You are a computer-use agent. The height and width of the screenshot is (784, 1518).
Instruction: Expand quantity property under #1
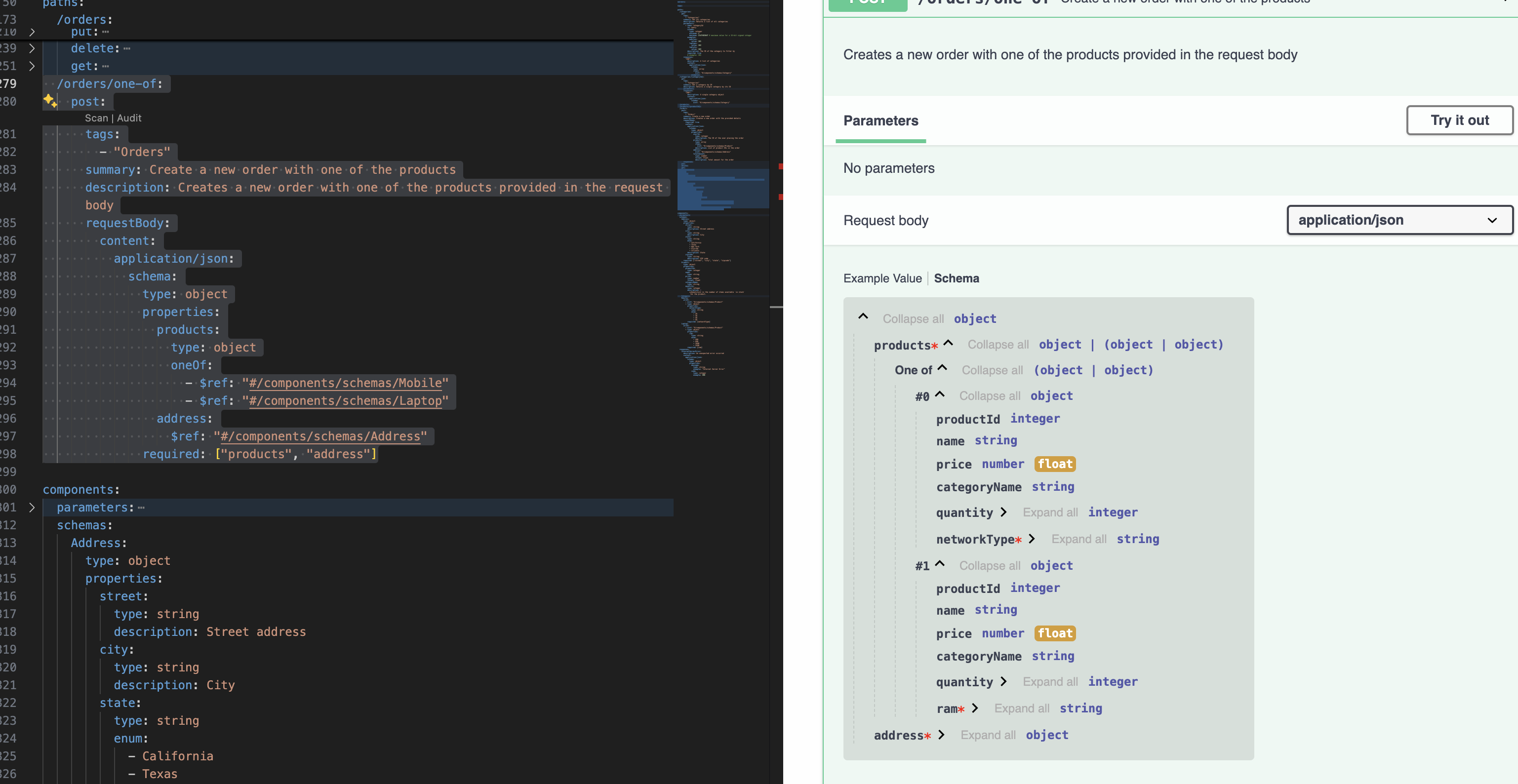pos(1003,681)
